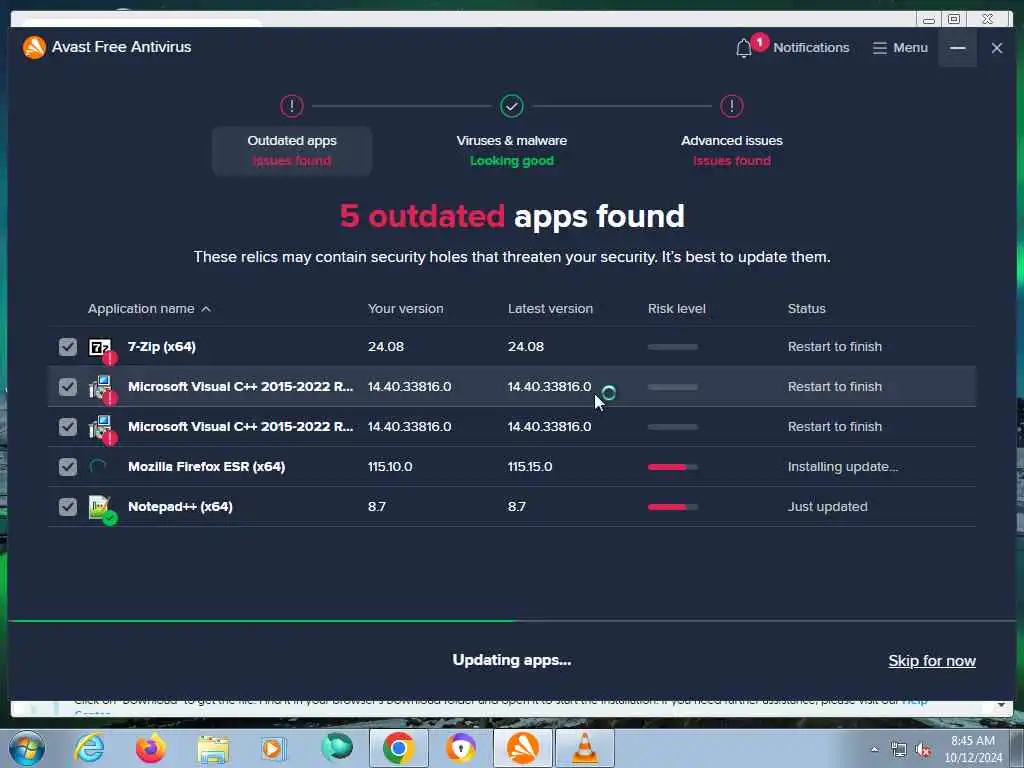Click the Notepad++ risk level bar
Screen dimensions: 1024x768
click(x=673, y=507)
